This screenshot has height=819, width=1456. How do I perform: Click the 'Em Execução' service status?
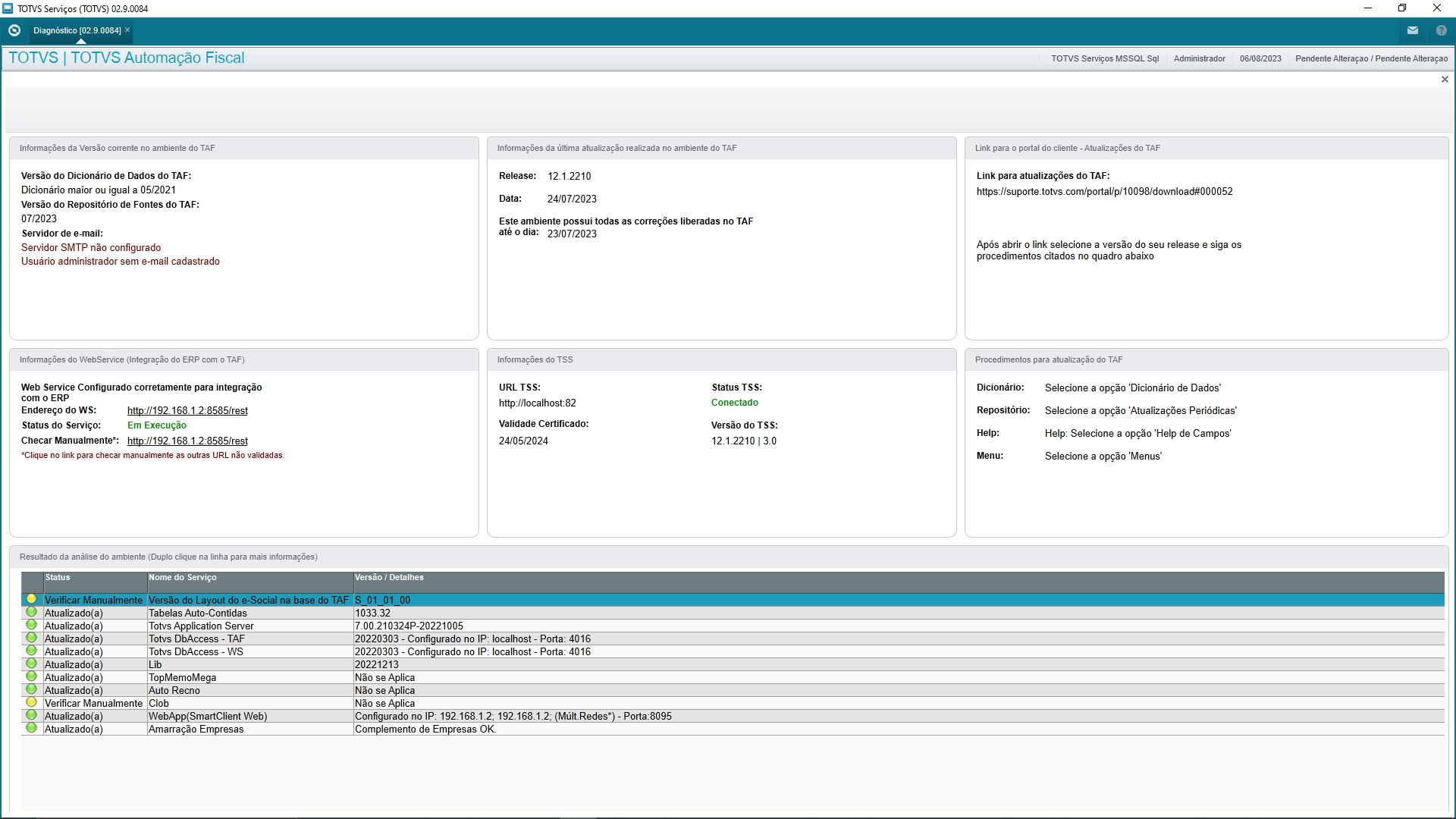point(157,425)
